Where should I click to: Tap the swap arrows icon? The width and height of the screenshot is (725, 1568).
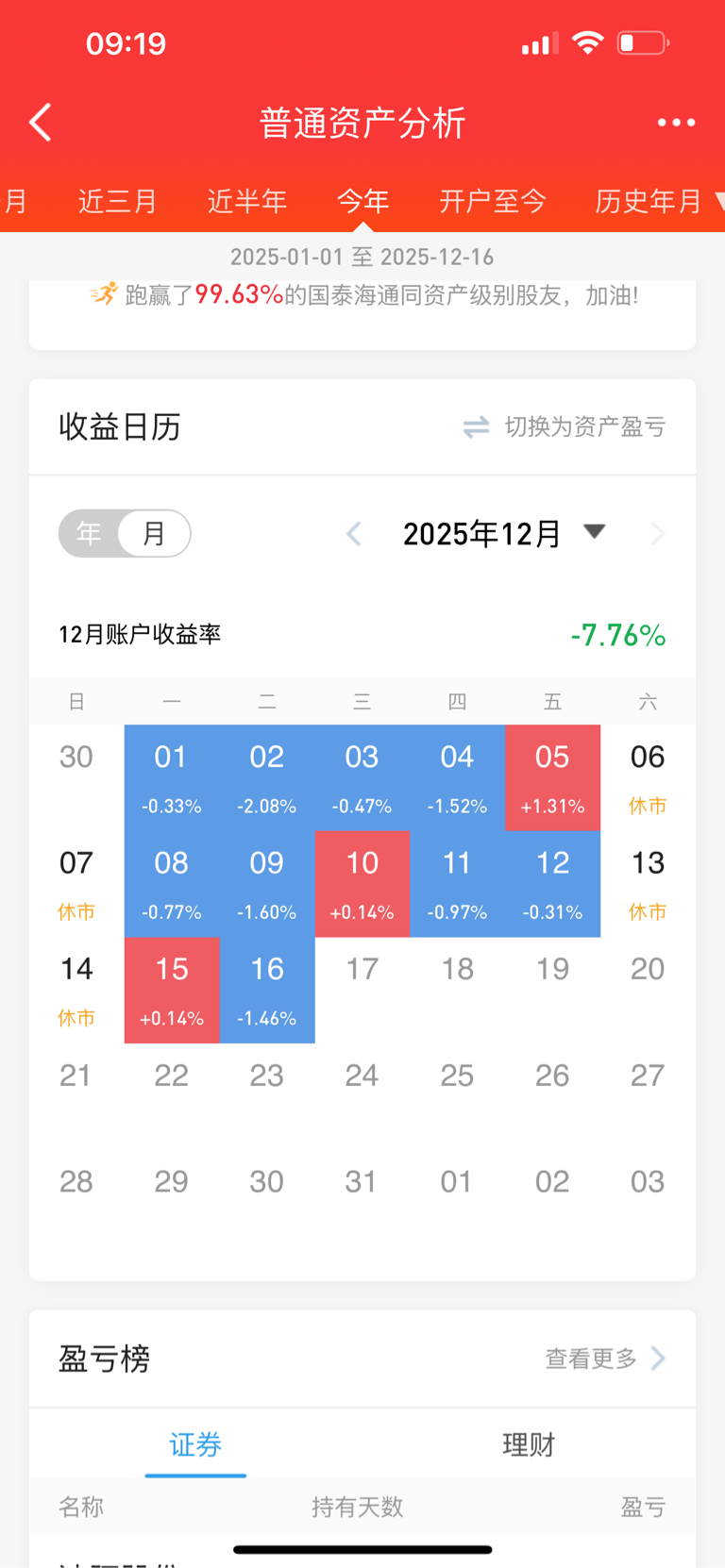coord(476,427)
